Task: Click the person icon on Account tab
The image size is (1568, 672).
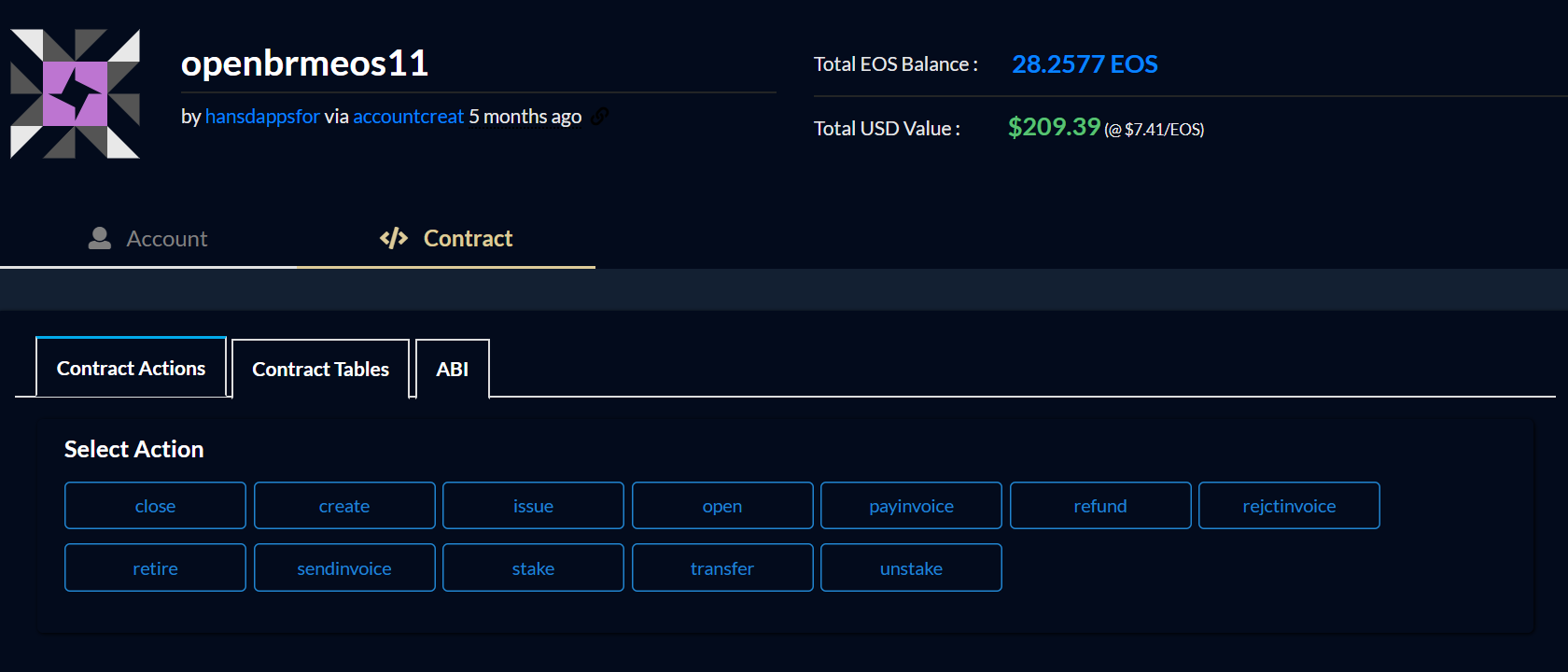Action: pyautogui.click(x=100, y=238)
